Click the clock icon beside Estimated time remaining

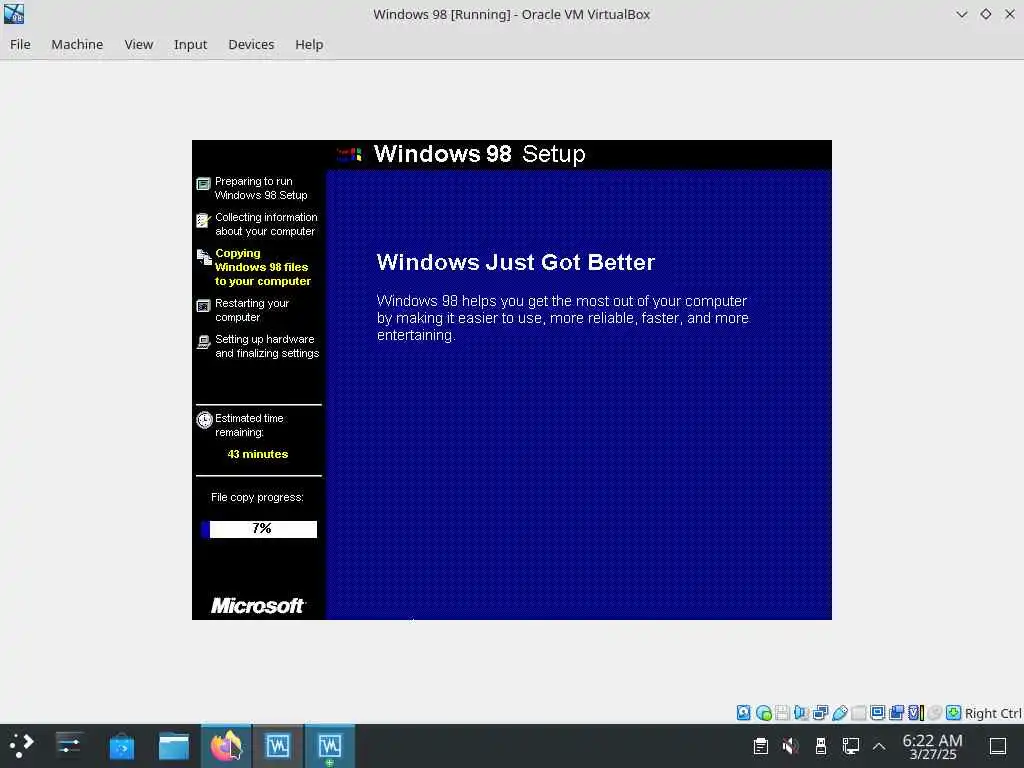204,419
